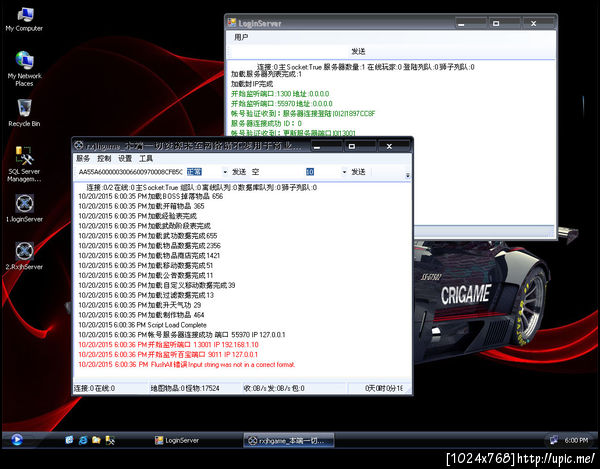Open the 用户 menu in LoginServer
This screenshot has width=600, height=469.
click(241, 37)
